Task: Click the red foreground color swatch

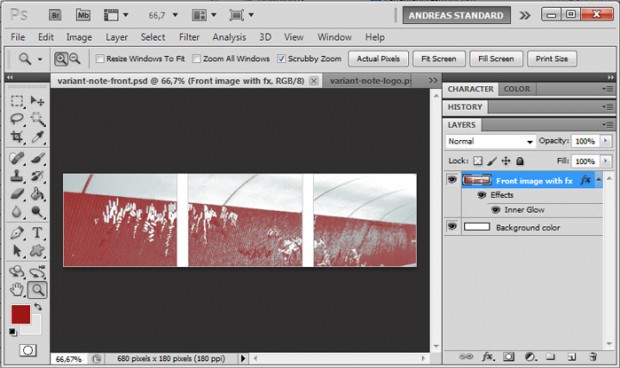Action: click(21, 314)
